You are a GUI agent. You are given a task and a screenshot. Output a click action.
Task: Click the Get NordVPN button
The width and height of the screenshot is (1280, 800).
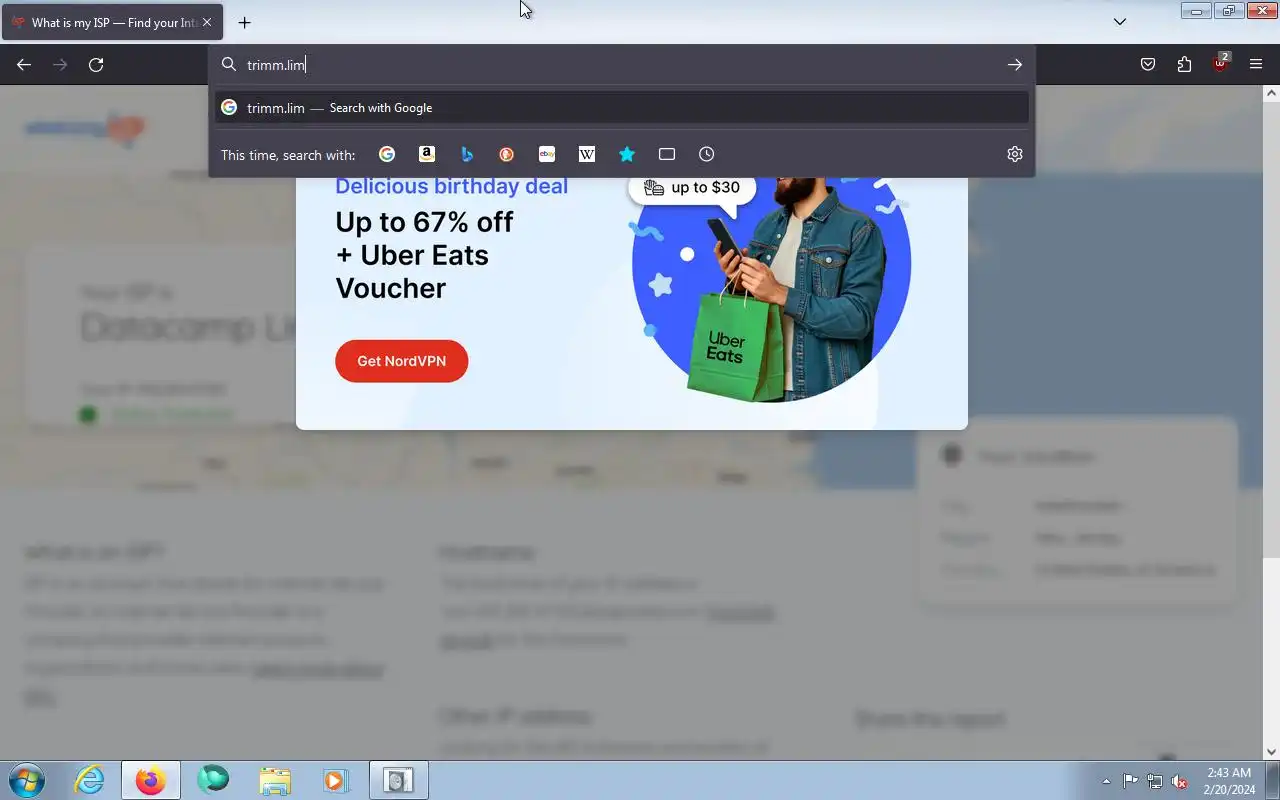point(401,361)
